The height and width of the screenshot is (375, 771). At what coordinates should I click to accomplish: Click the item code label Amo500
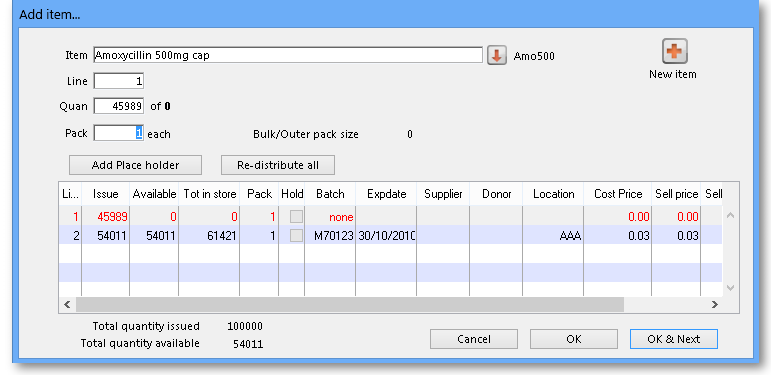(x=534, y=56)
